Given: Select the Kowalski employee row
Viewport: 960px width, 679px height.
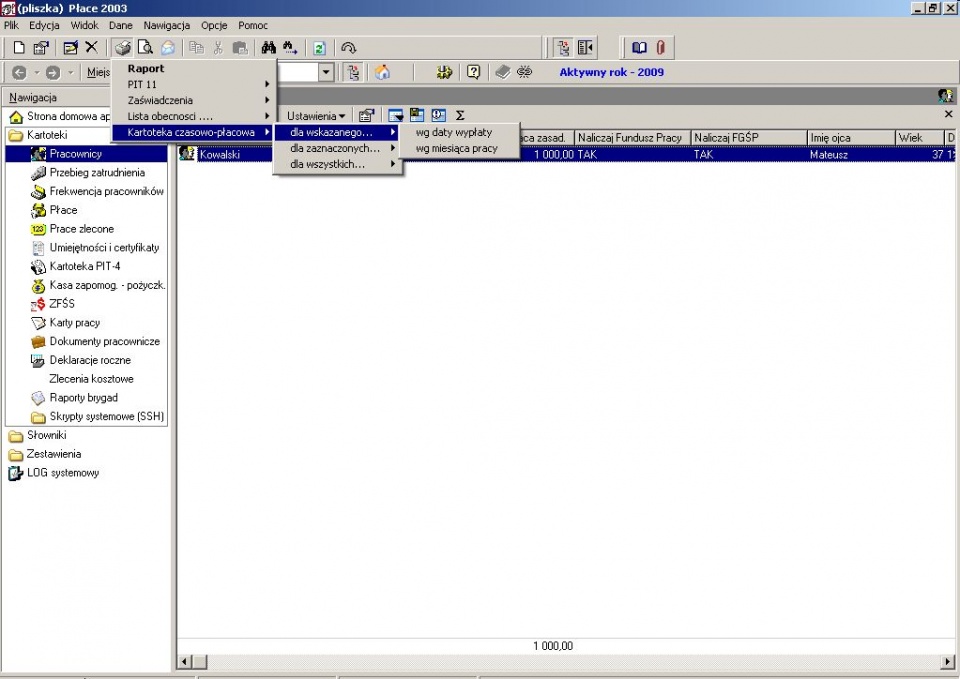Looking at the screenshot, I should [566, 155].
